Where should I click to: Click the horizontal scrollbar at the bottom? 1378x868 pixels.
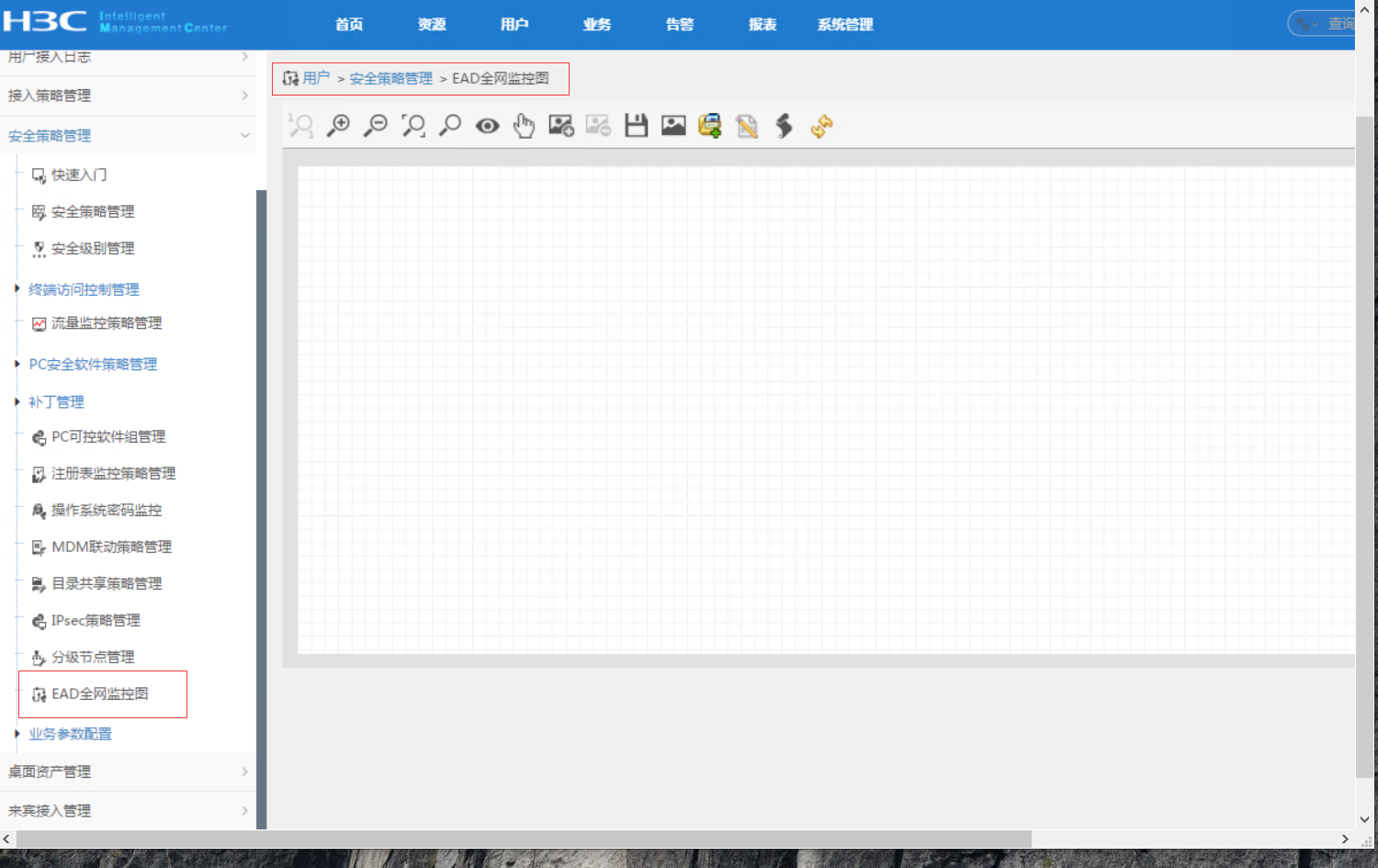click(524, 840)
